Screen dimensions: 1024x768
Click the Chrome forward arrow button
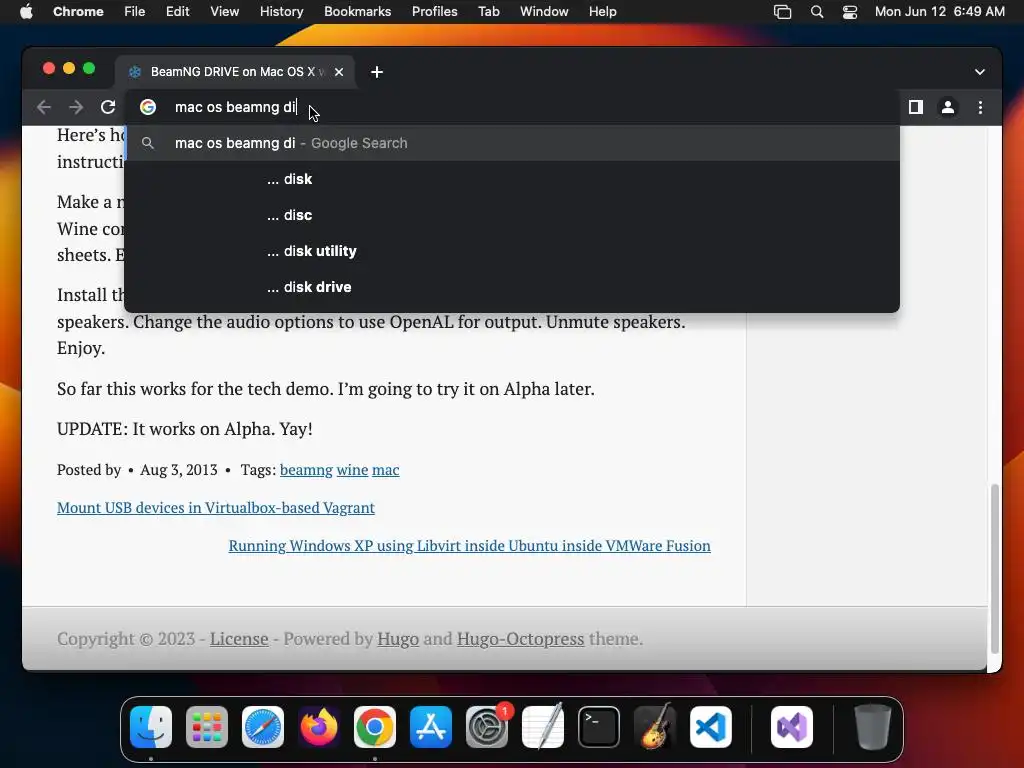[x=76, y=107]
